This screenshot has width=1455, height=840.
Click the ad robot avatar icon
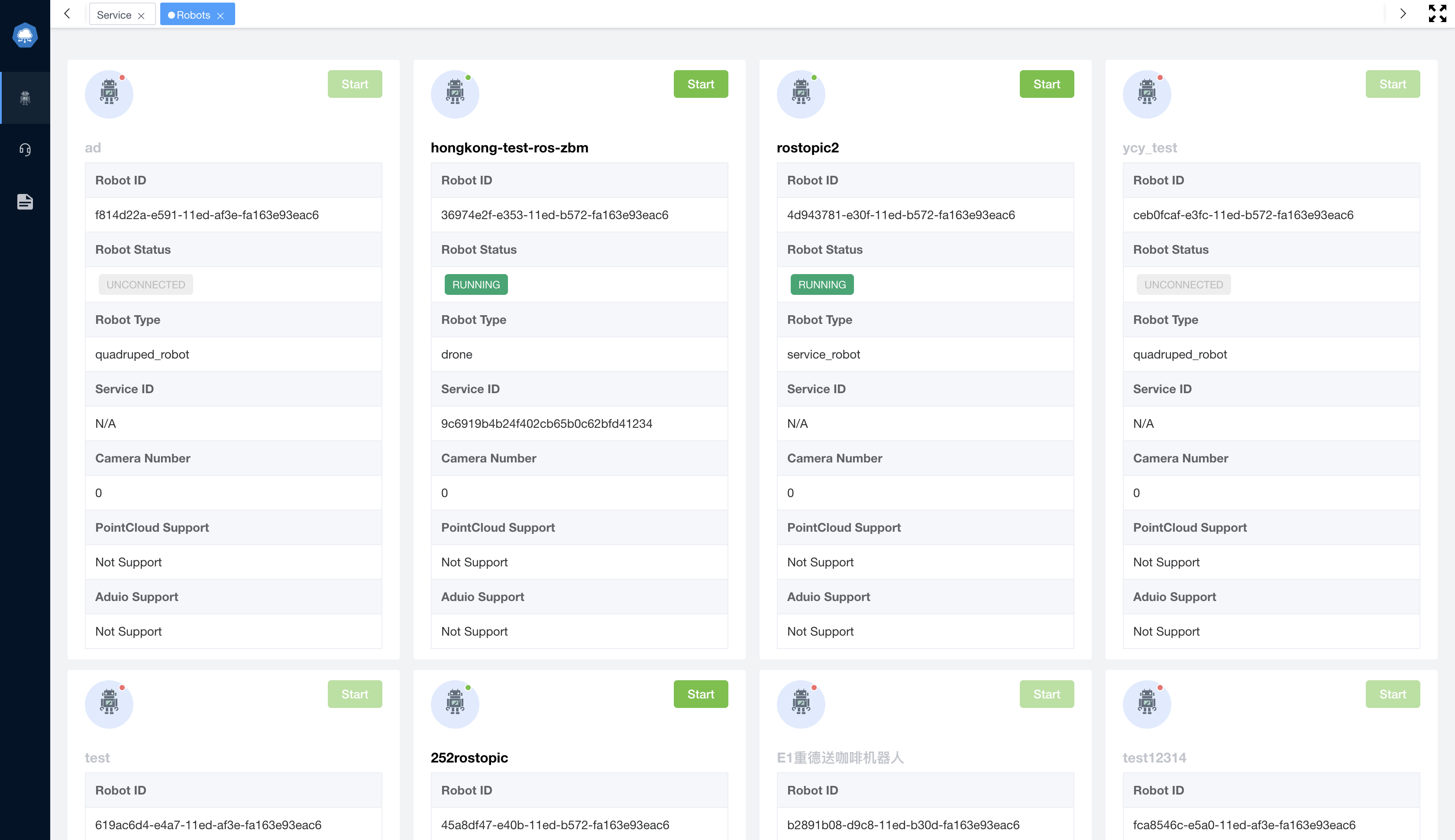point(109,94)
